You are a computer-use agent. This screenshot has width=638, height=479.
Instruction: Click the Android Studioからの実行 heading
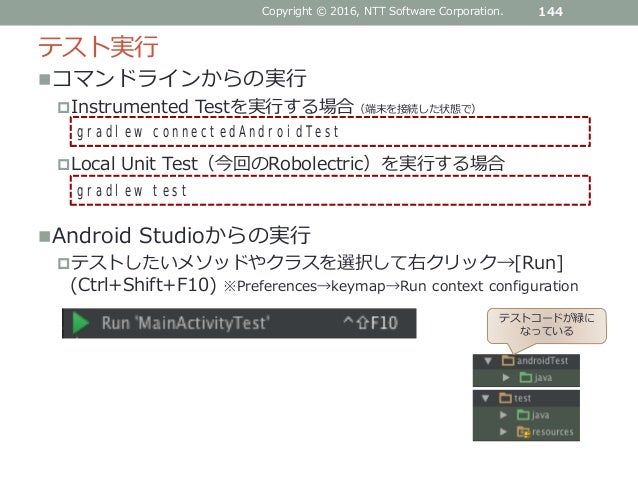pos(181,235)
